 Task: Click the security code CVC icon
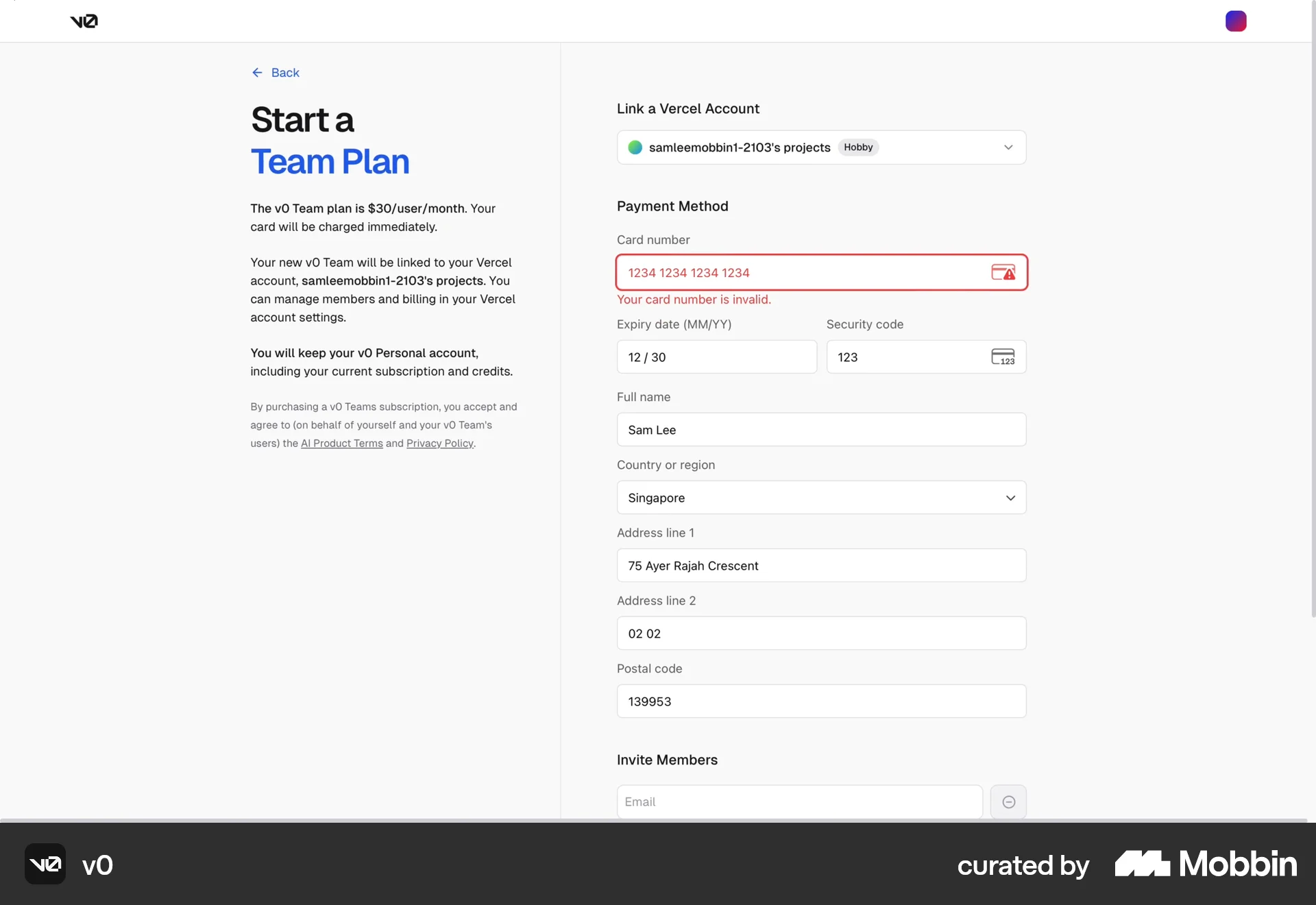tap(1002, 357)
